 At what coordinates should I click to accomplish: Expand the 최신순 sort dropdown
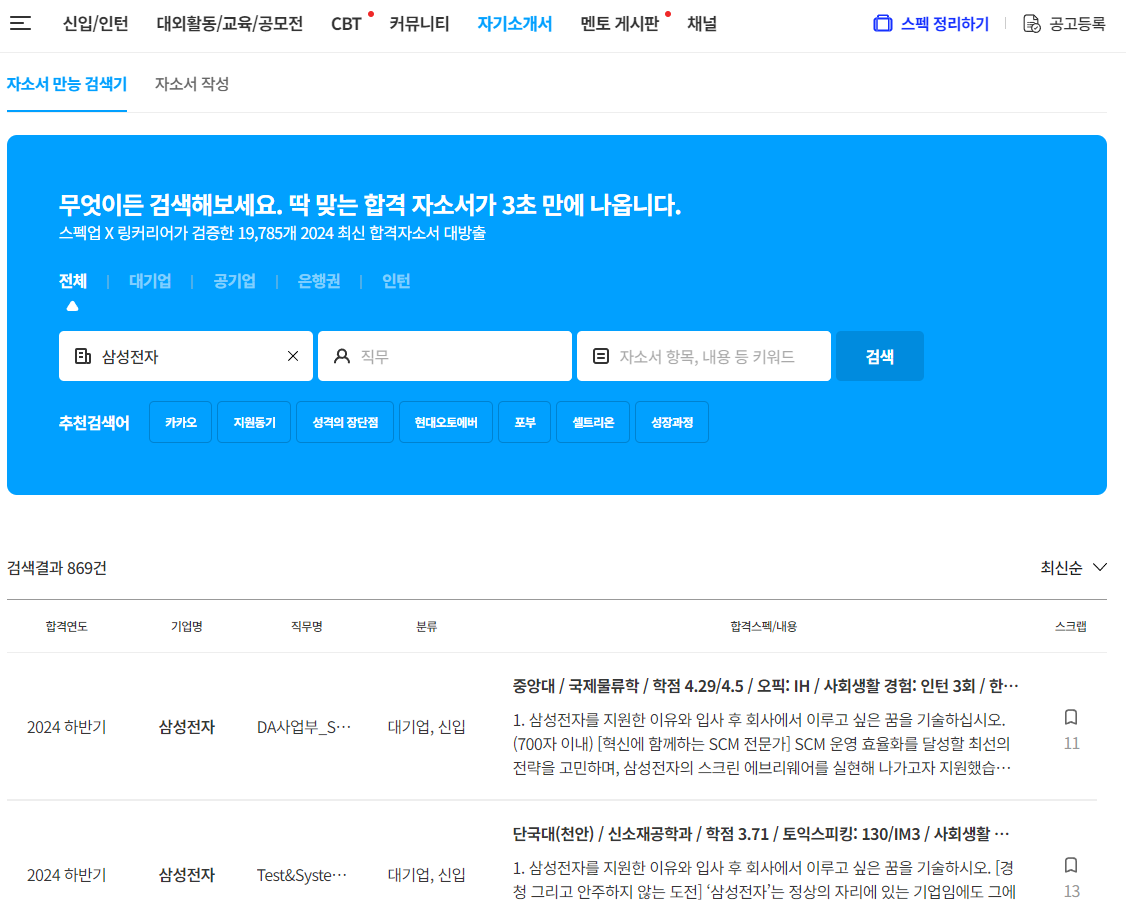point(1074,568)
